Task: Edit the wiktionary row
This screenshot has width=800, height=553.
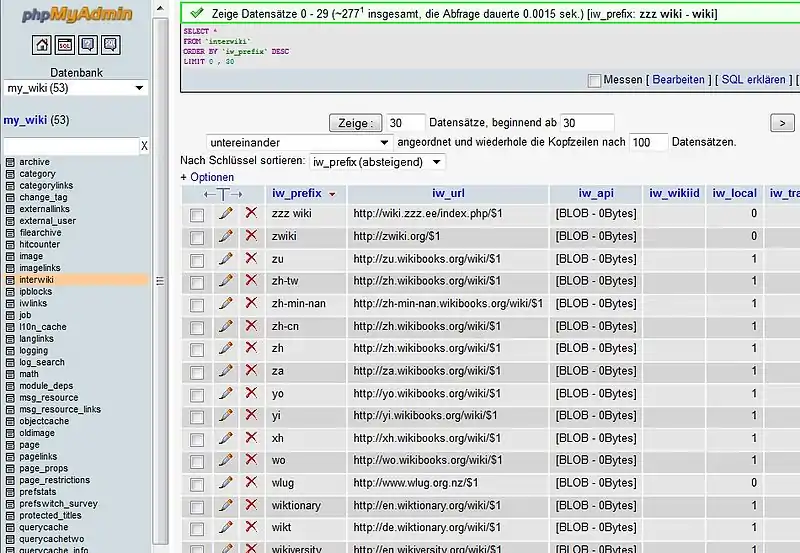Action: click(226, 505)
